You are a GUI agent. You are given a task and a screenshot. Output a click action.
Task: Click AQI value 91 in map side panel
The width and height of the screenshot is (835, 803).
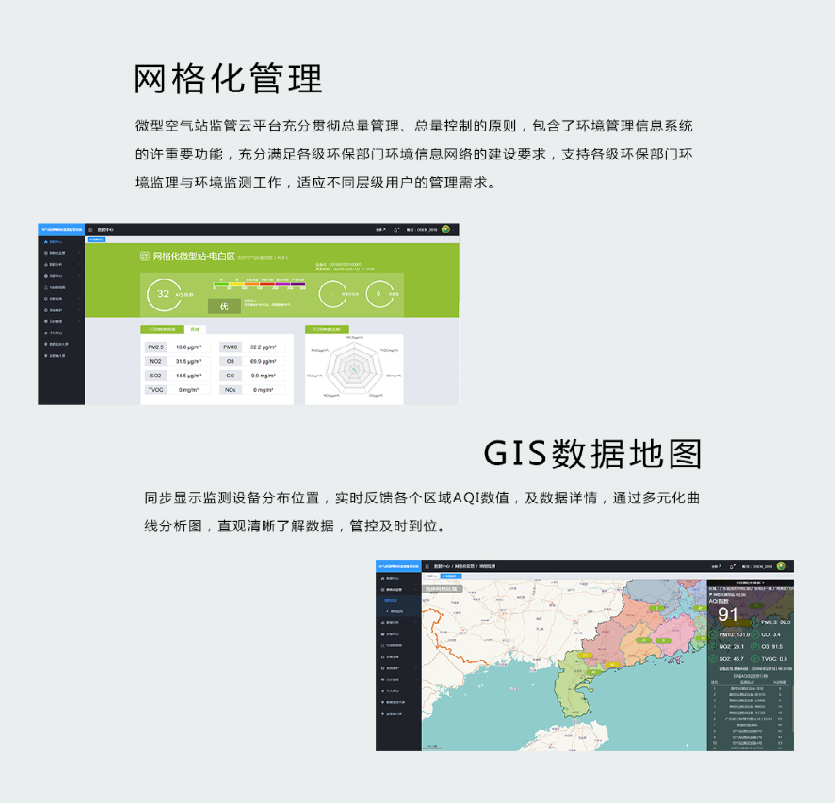(729, 615)
